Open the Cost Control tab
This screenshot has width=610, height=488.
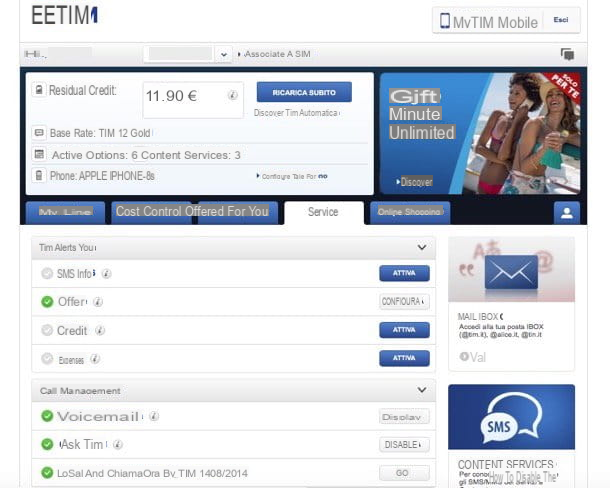(151, 212)
